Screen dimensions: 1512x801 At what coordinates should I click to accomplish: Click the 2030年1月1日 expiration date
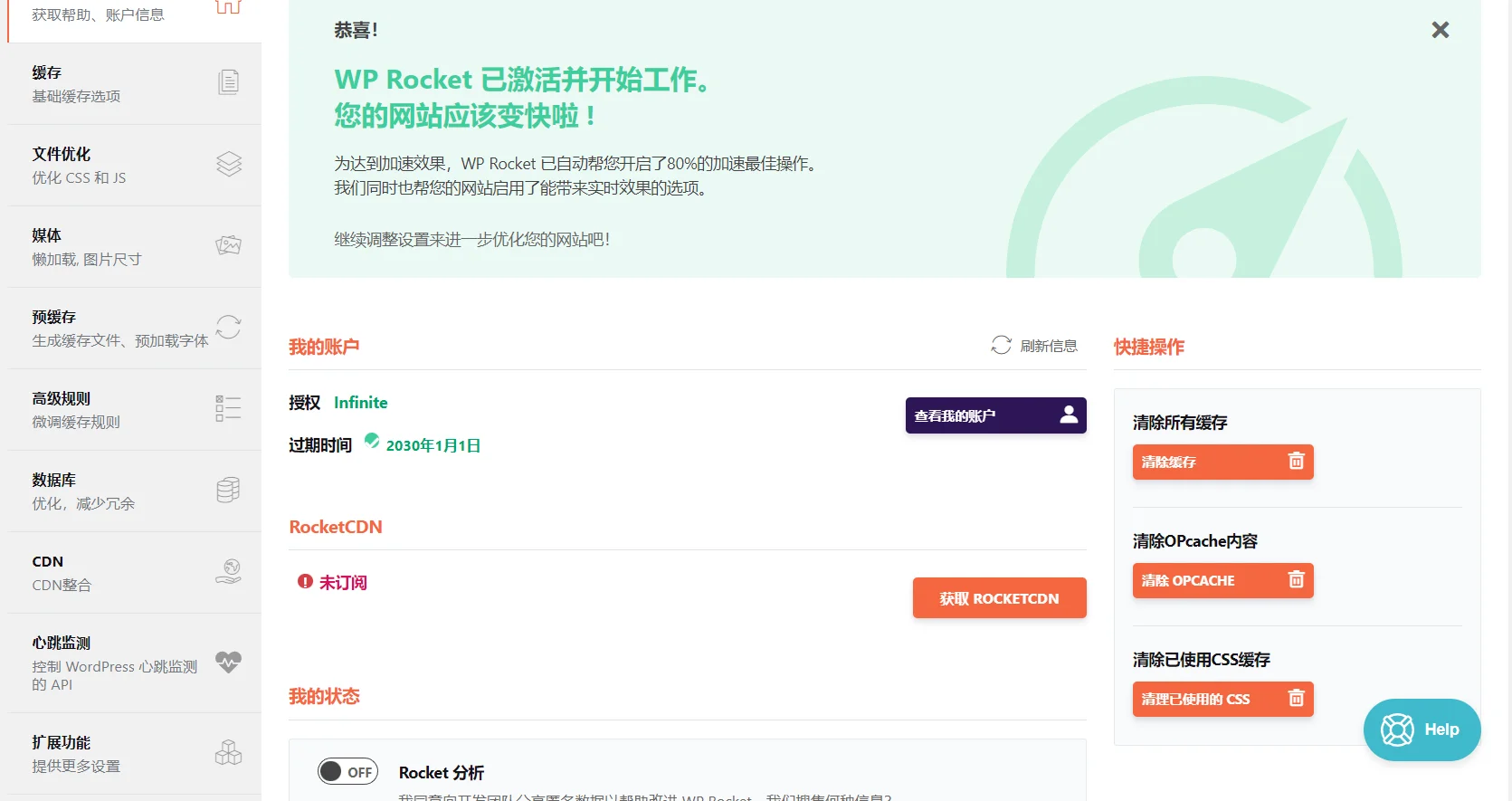tap(433, 445)
